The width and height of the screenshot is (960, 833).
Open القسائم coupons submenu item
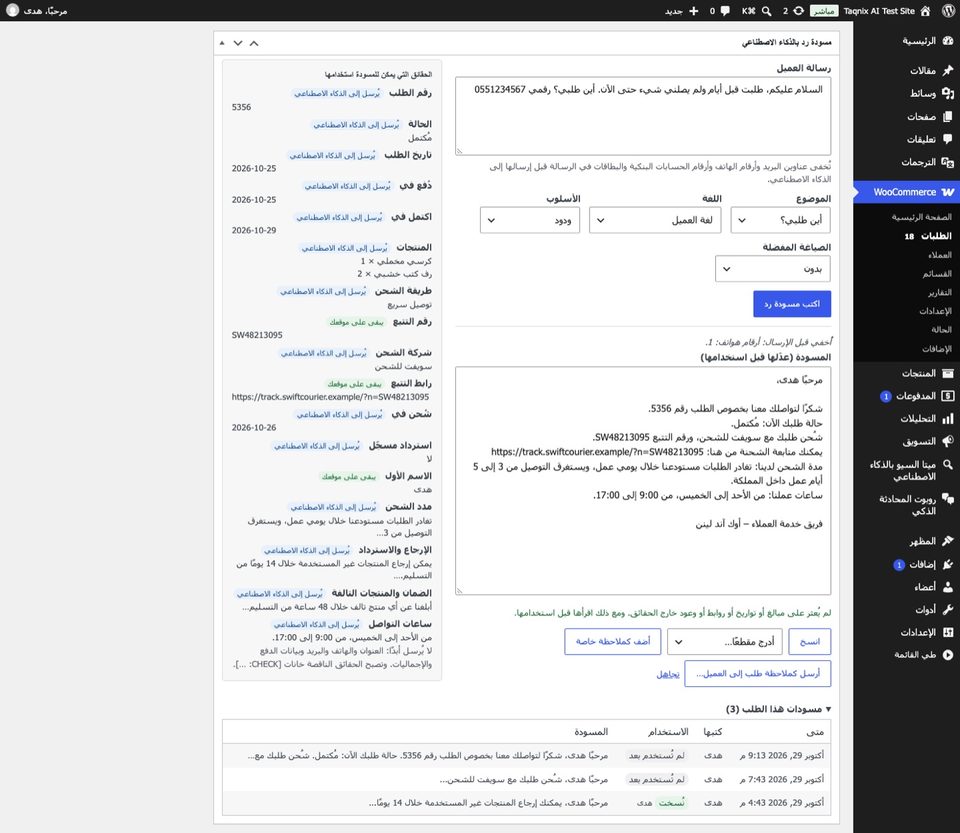[937, 274]
